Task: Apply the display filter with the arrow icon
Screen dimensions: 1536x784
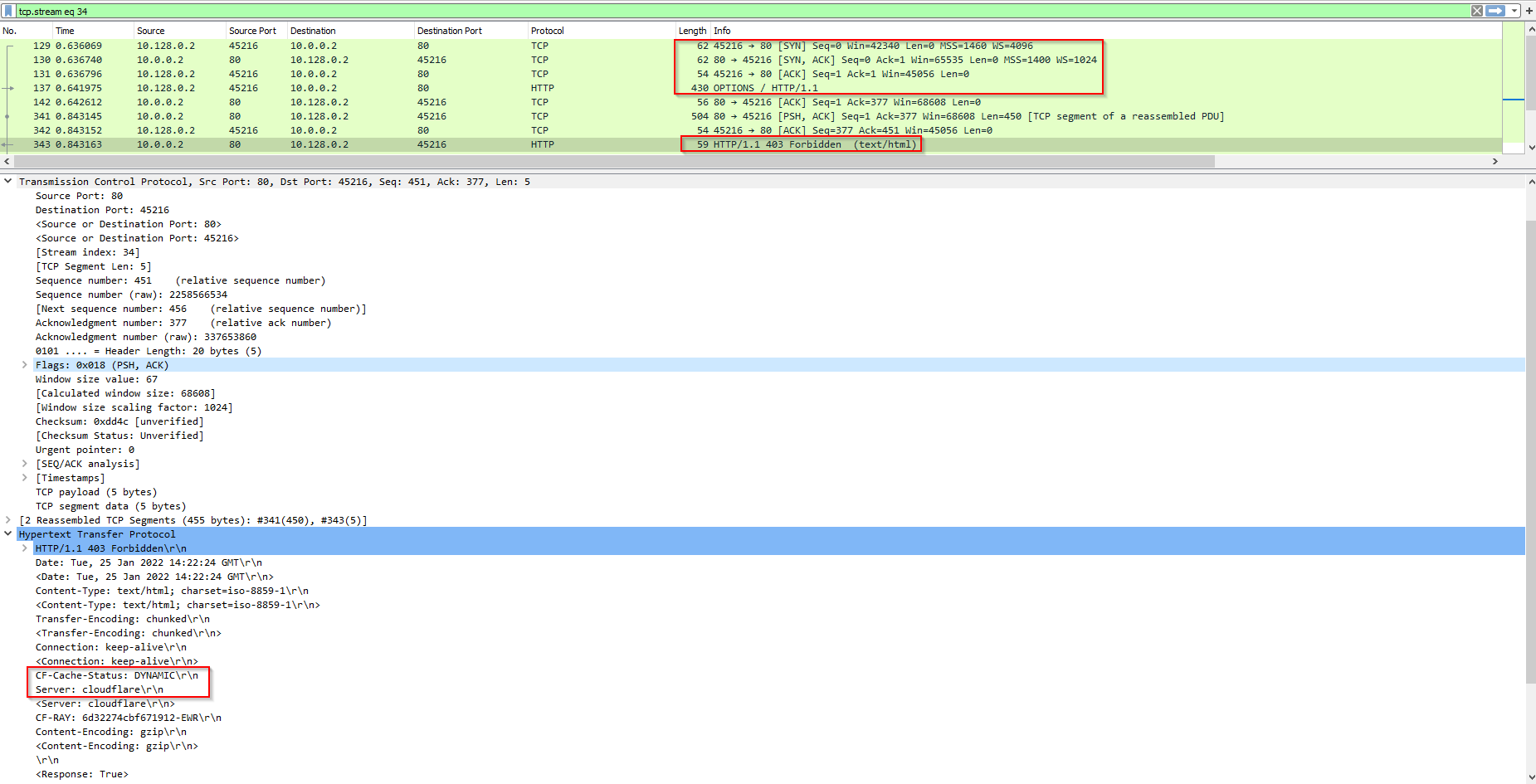Action: [1495, 11]
